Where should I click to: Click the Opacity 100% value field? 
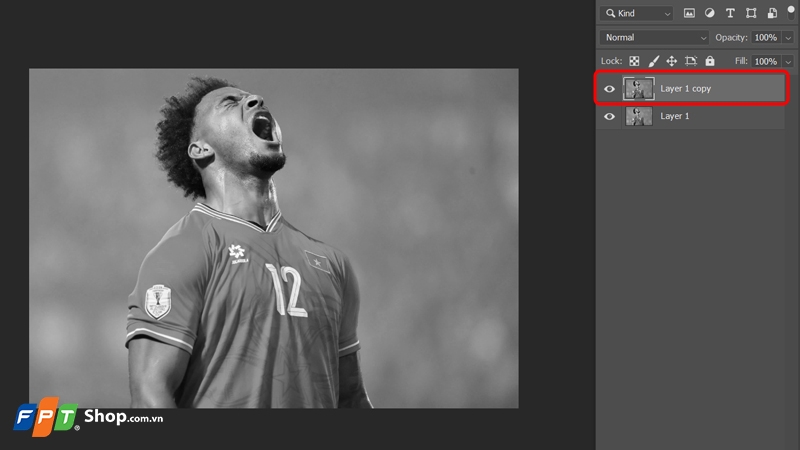pos(766,37)
